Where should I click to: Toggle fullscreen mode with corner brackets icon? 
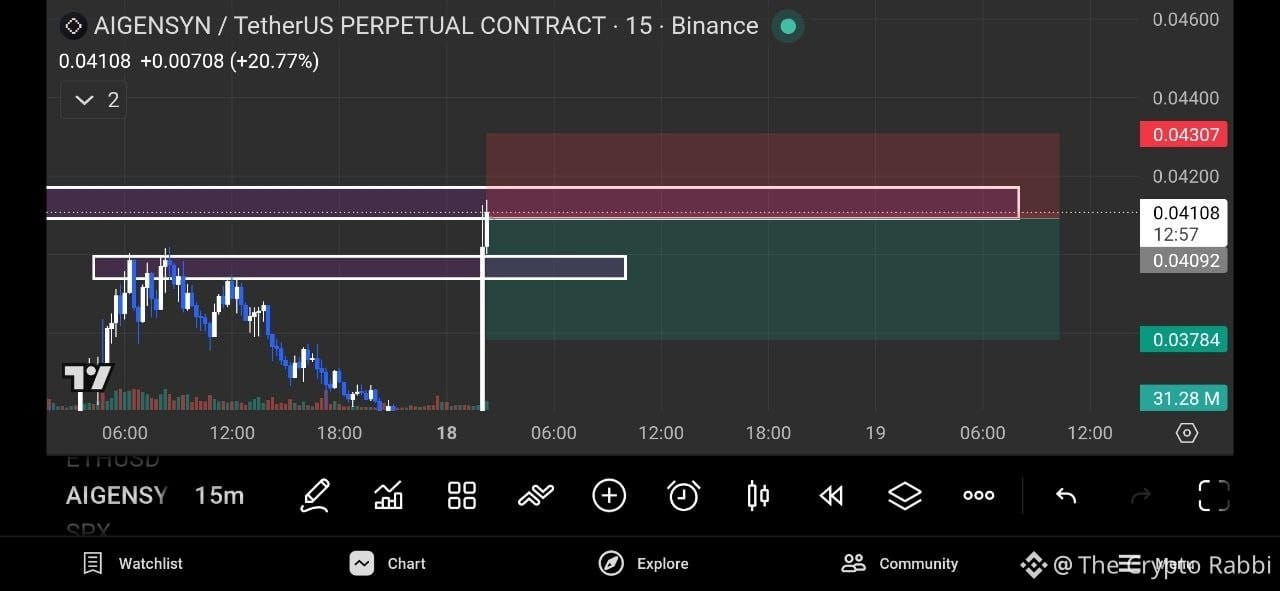[x=1213, y=495]
